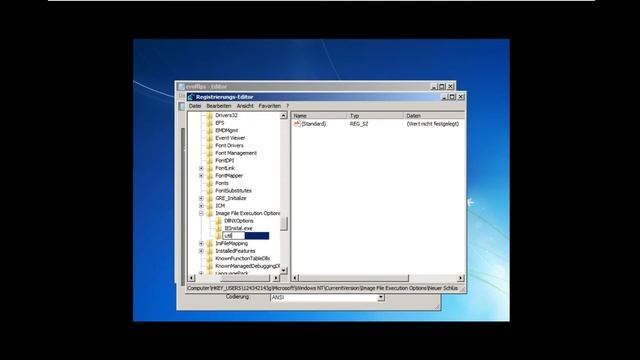Click the tree horizontal scroll right arrow

(276, 278)
